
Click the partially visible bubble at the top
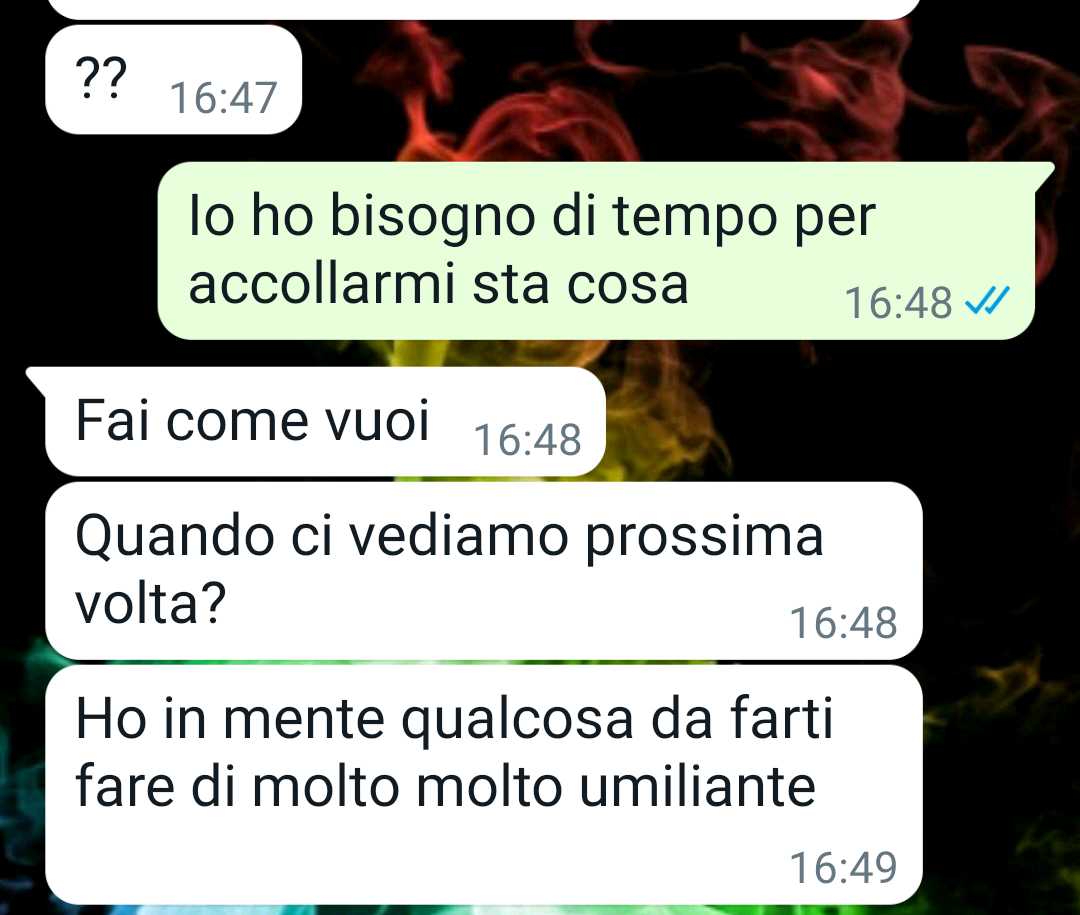(x=484, y=9)
